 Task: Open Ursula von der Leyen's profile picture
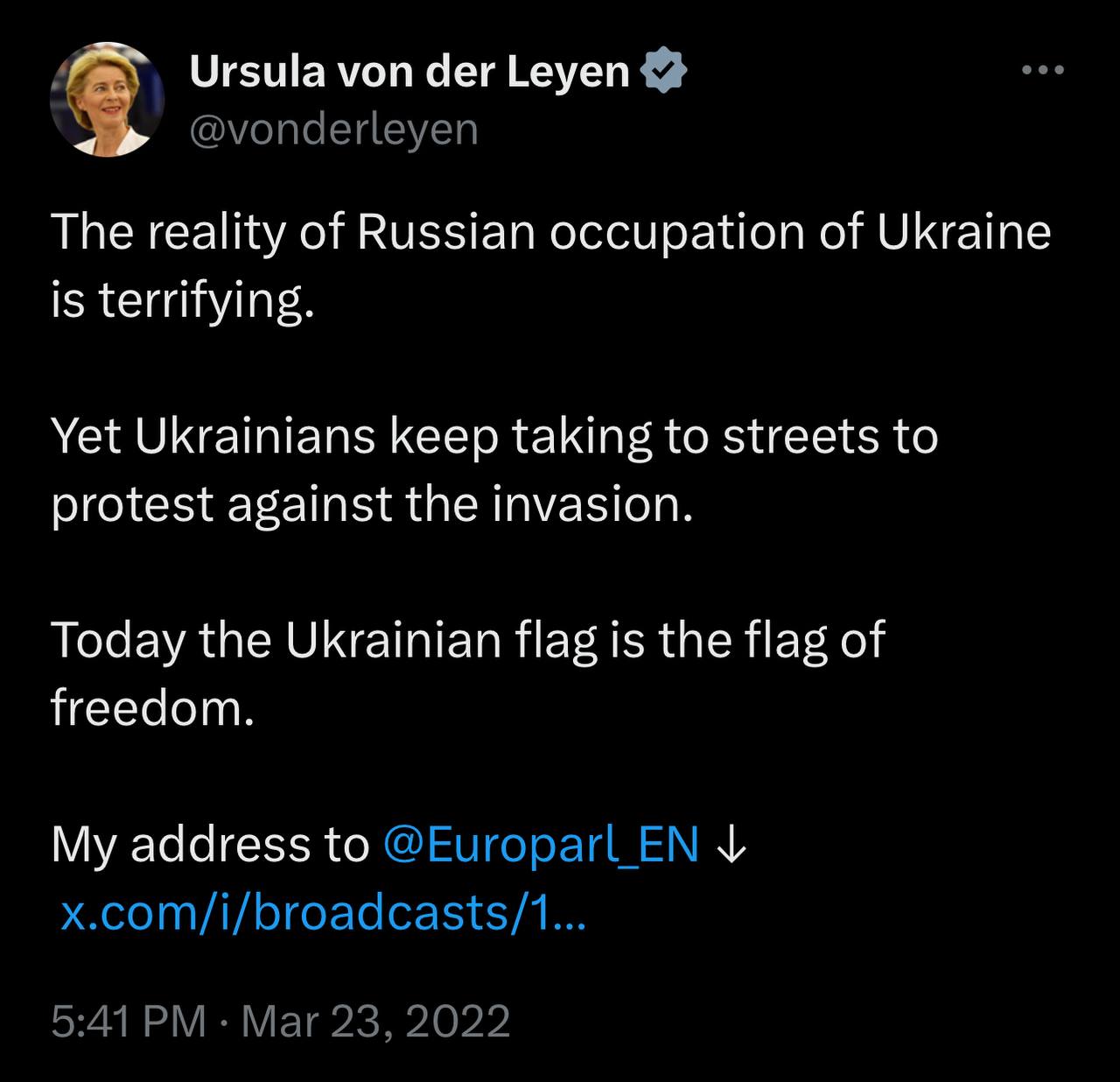pyautogui.click(x=108, y=100)
